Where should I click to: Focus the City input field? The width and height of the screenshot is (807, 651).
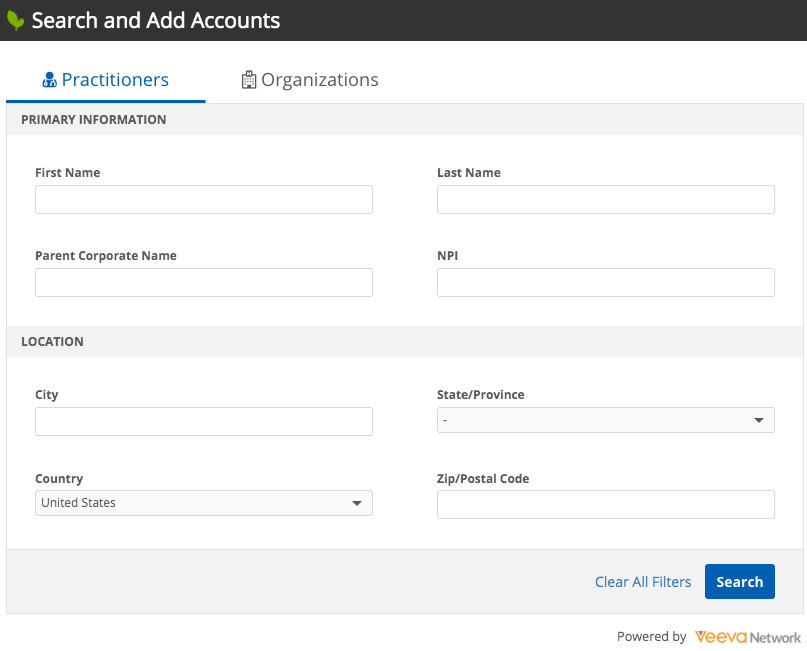click(204, 421)
